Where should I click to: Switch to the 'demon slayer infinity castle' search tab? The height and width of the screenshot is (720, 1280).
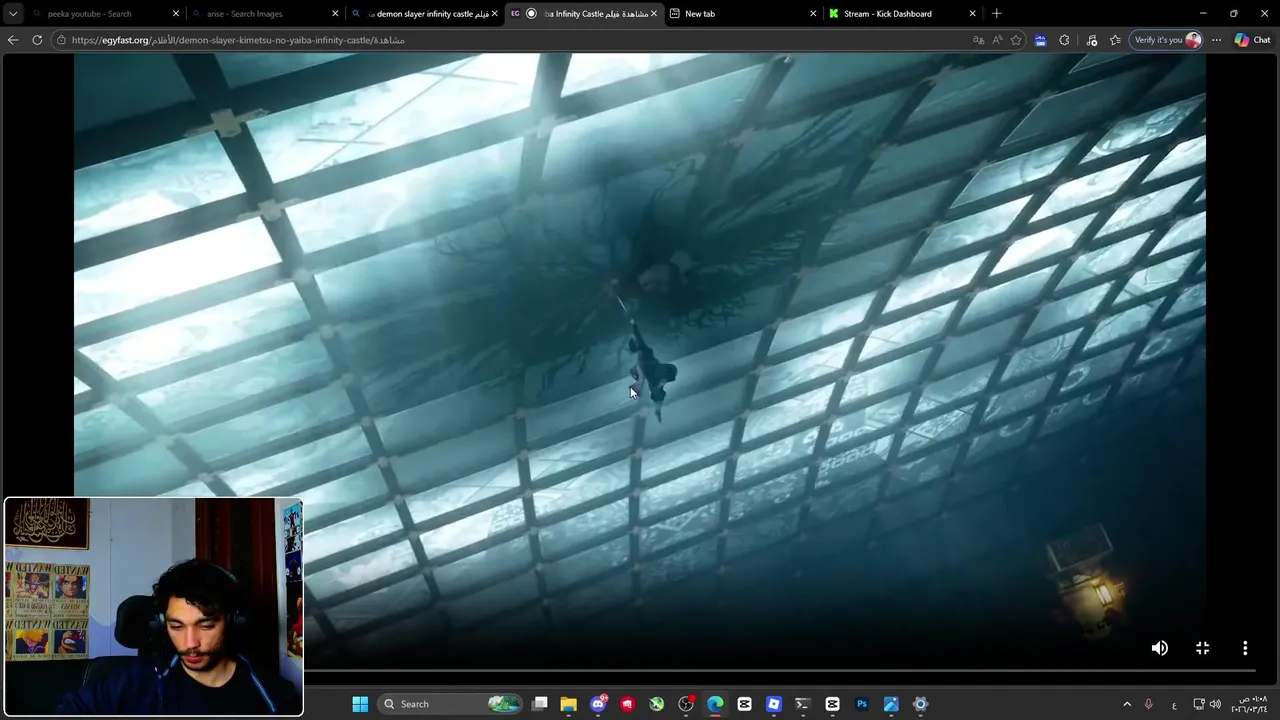[x=423, y=14]
